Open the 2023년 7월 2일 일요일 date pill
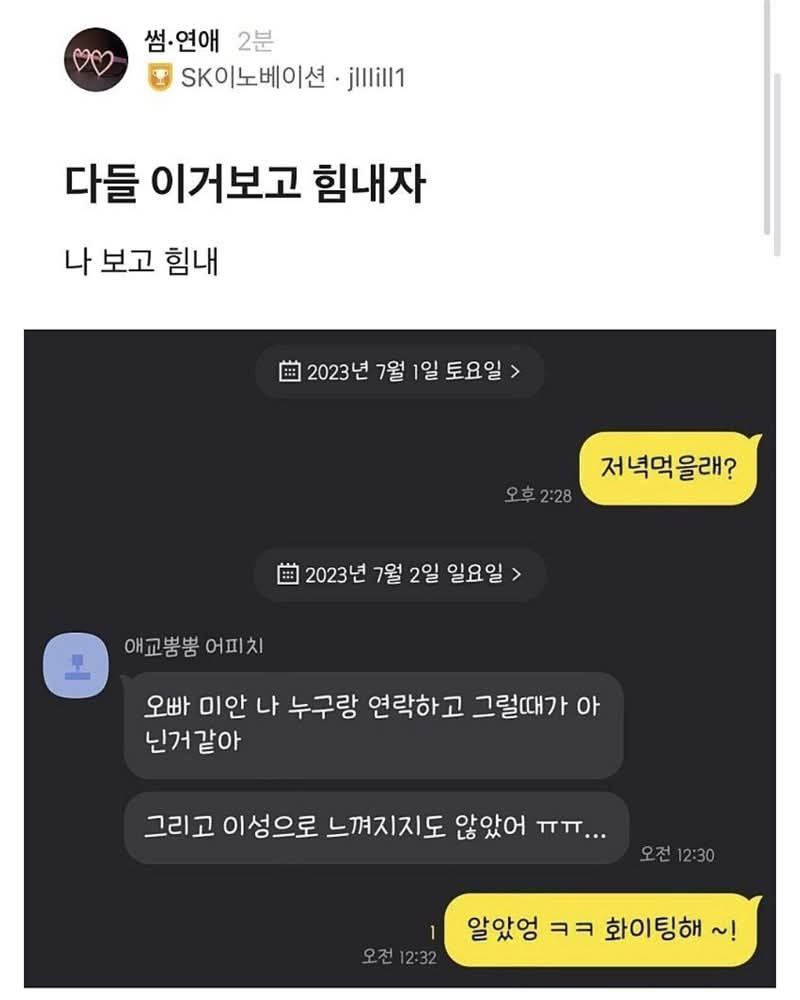This screenshot has height=1000, width=800. 399,574
